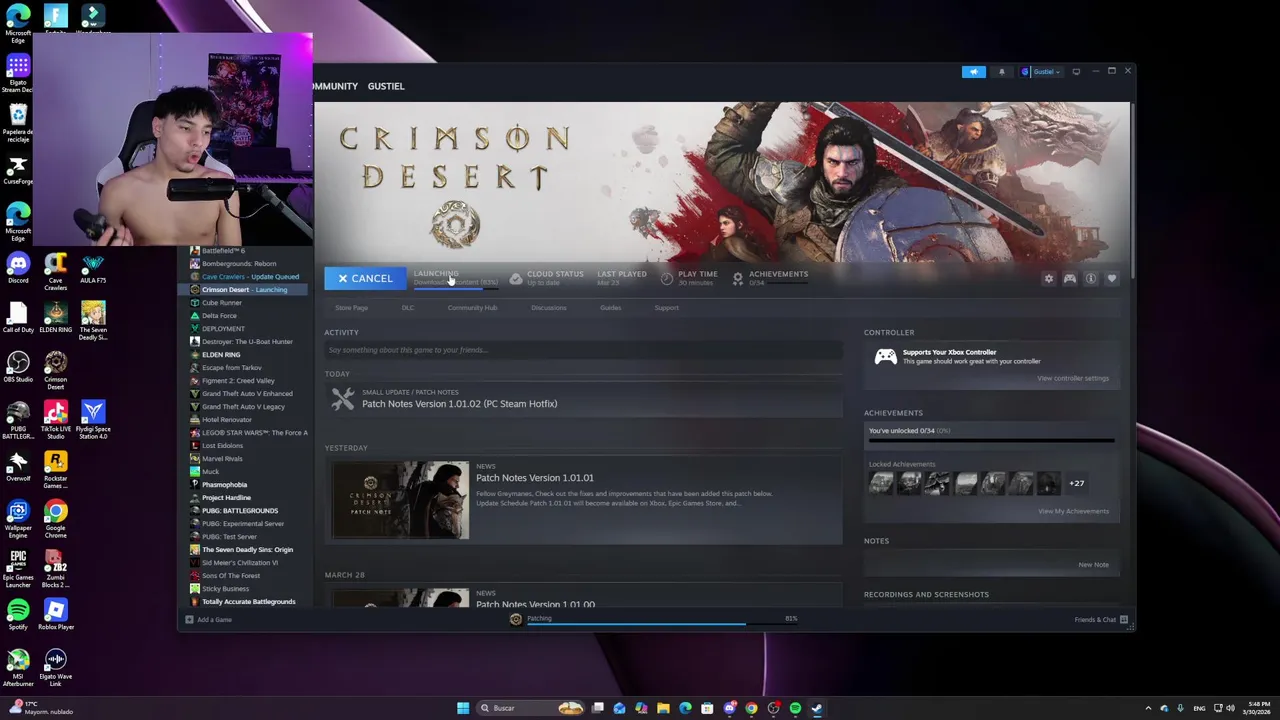Open the DLC tab
1280x720 pixels.
[408, 308]
